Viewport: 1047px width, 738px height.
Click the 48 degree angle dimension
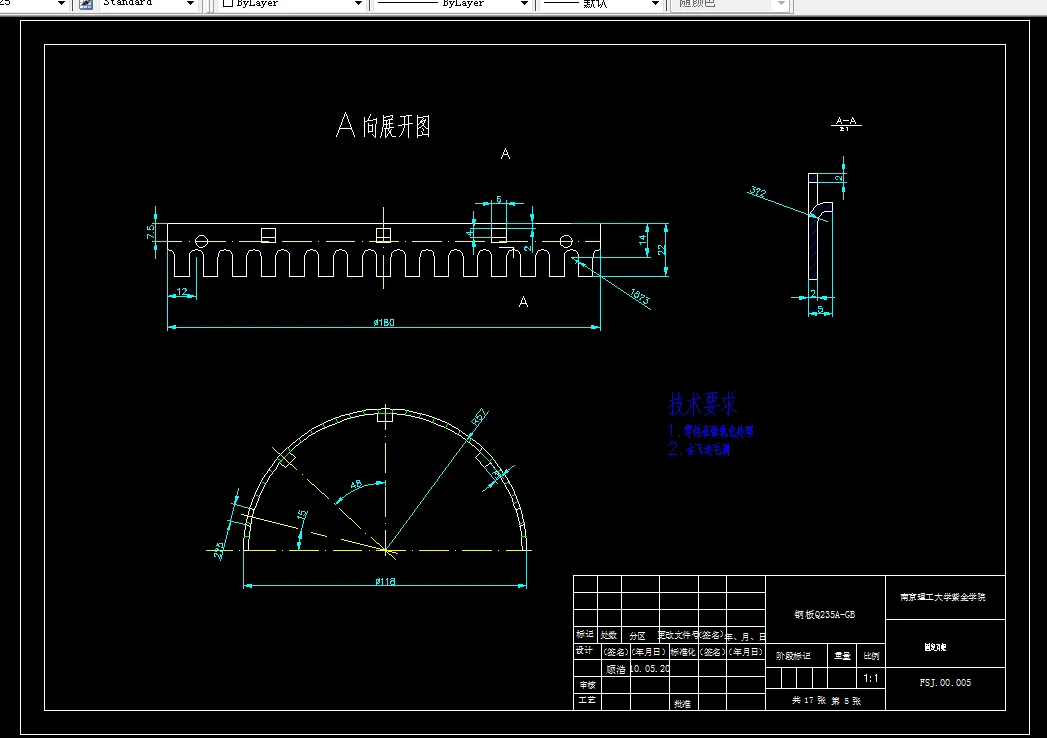coord(356,484)
